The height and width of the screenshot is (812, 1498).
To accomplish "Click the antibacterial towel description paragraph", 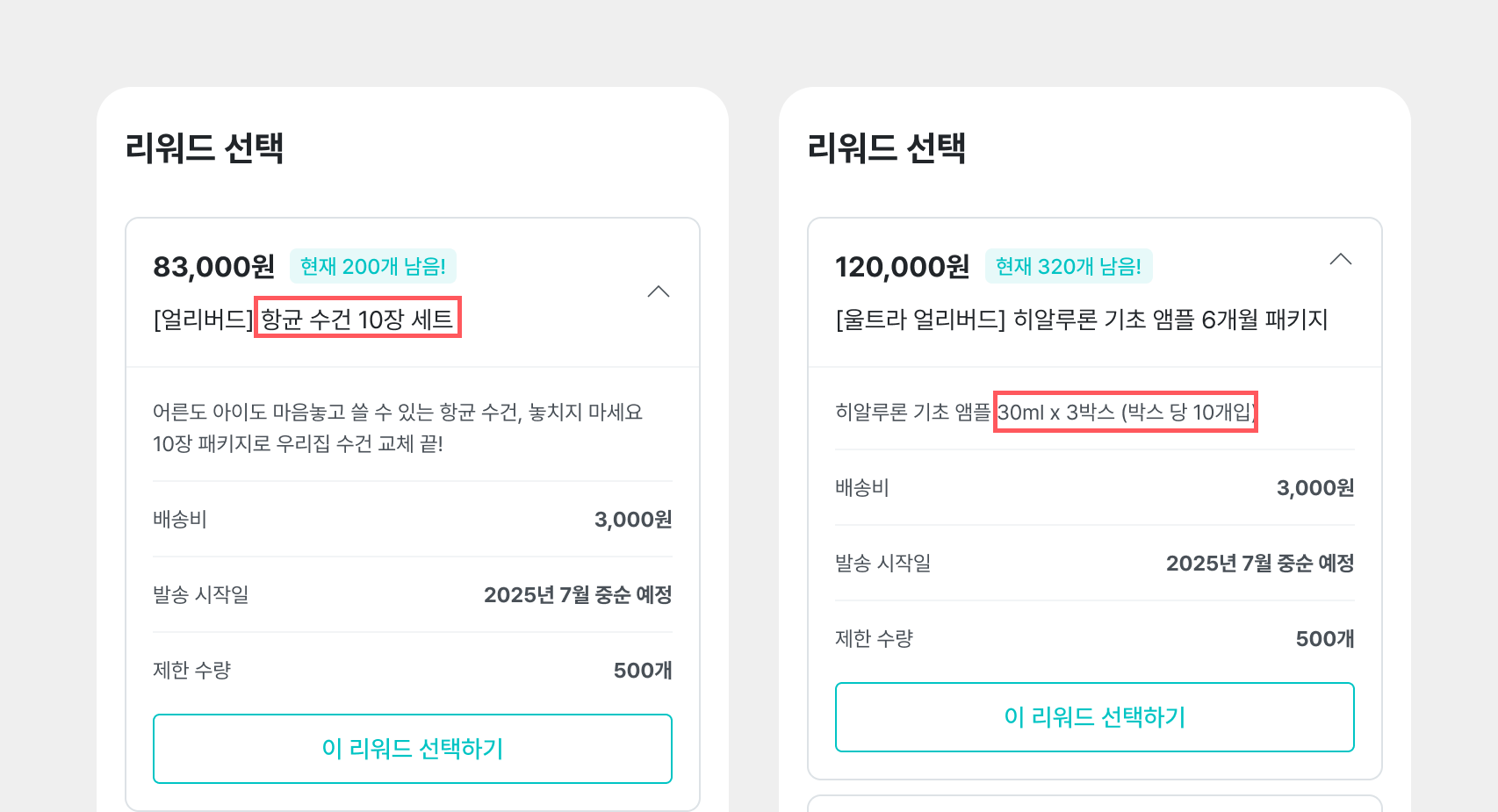I will coord(398,428).
